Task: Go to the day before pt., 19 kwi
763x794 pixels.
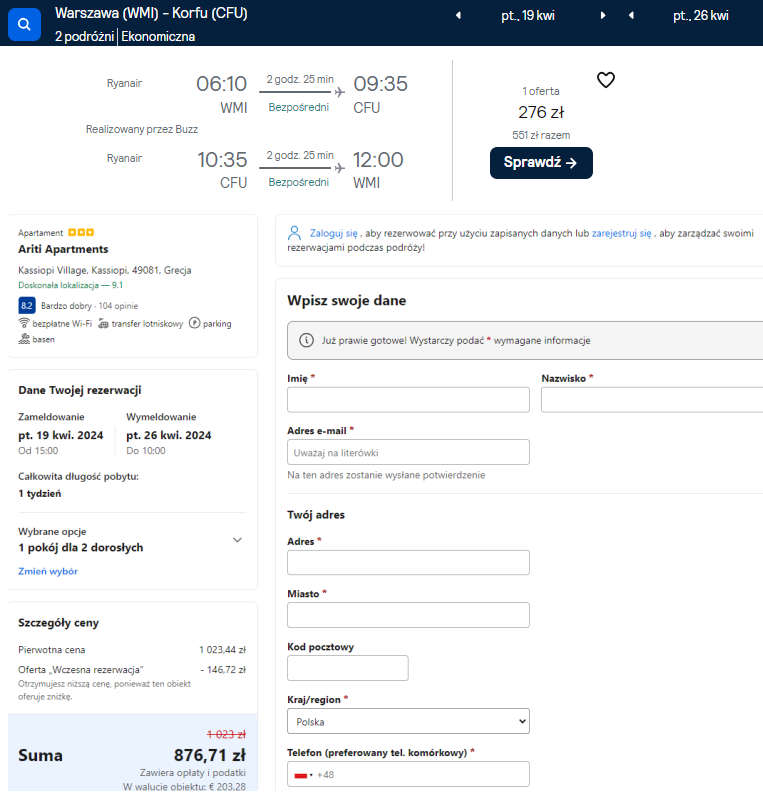Action: [x=458, y=15]
